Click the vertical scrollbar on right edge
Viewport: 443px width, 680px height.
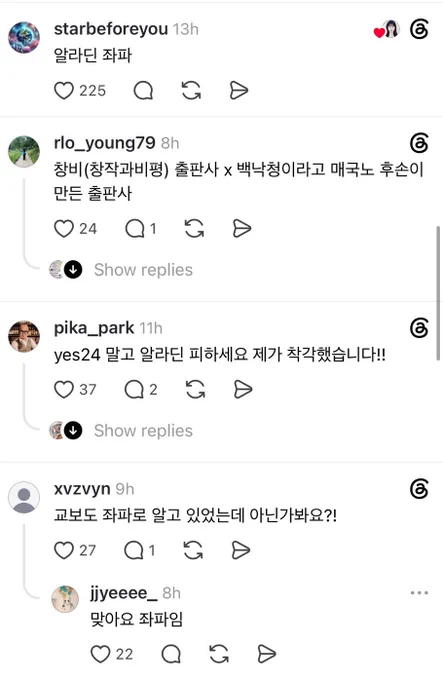[x=438, y=293]
